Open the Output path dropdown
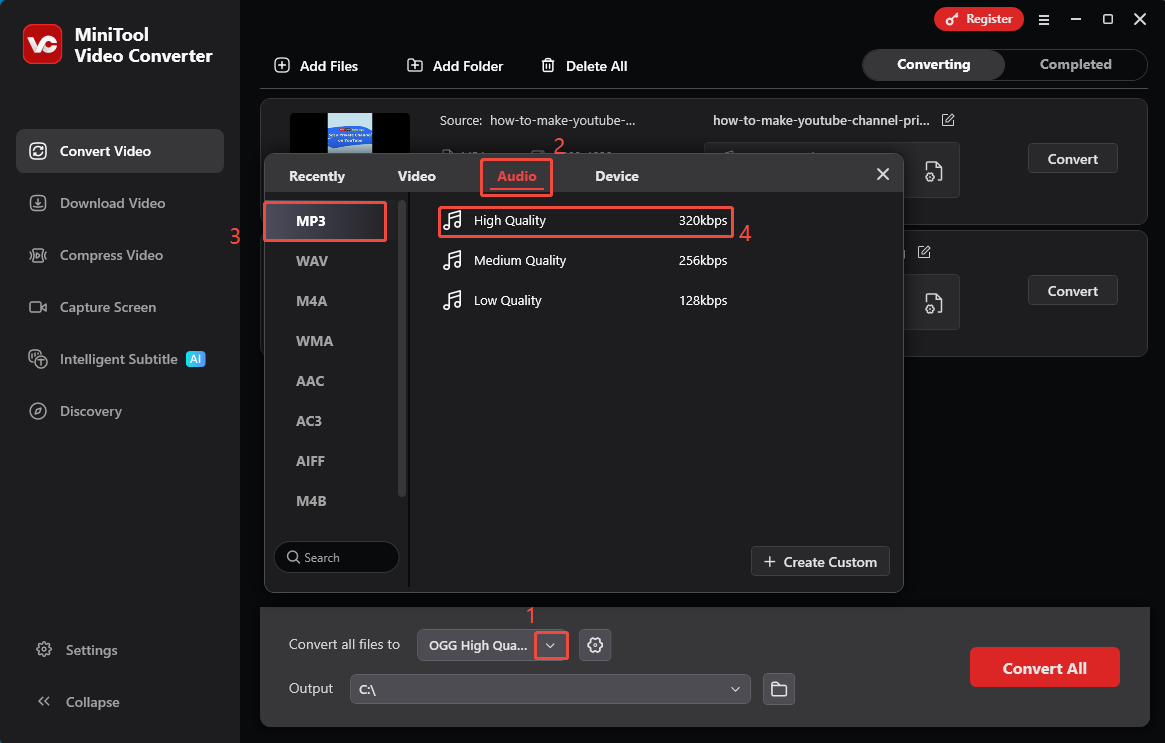1165x743 pixels. (x=737, y=689)
